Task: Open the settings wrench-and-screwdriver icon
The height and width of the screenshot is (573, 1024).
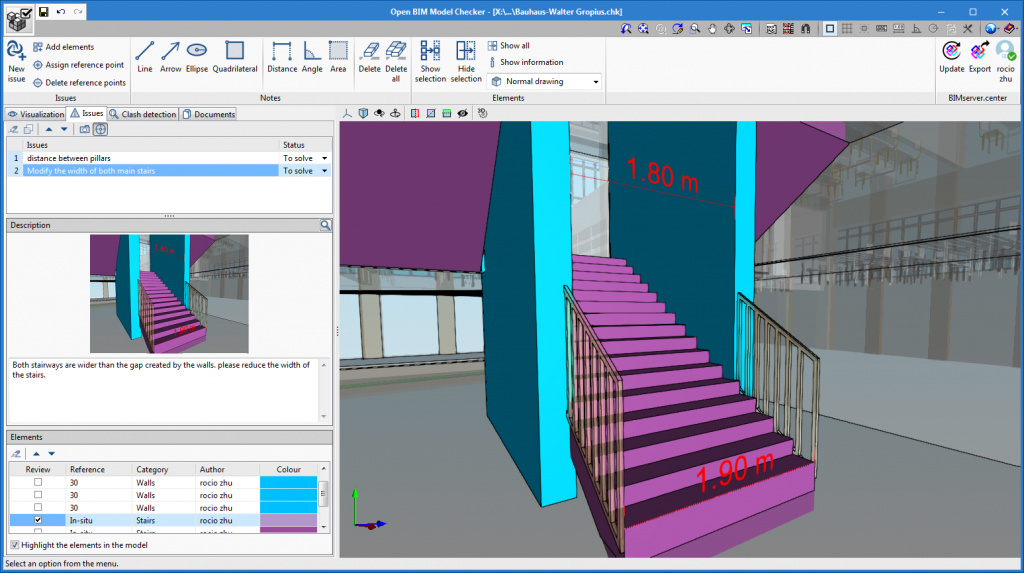Action: tap(968, 29)
